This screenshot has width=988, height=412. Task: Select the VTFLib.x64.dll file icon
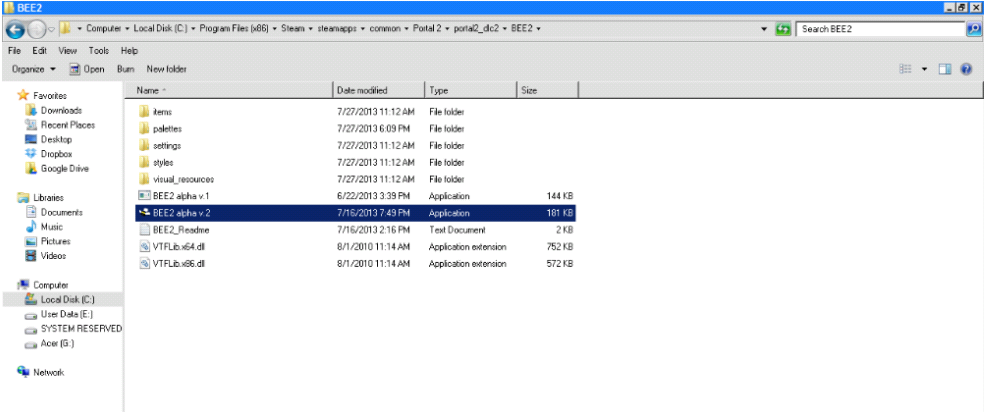pos(144,246)
